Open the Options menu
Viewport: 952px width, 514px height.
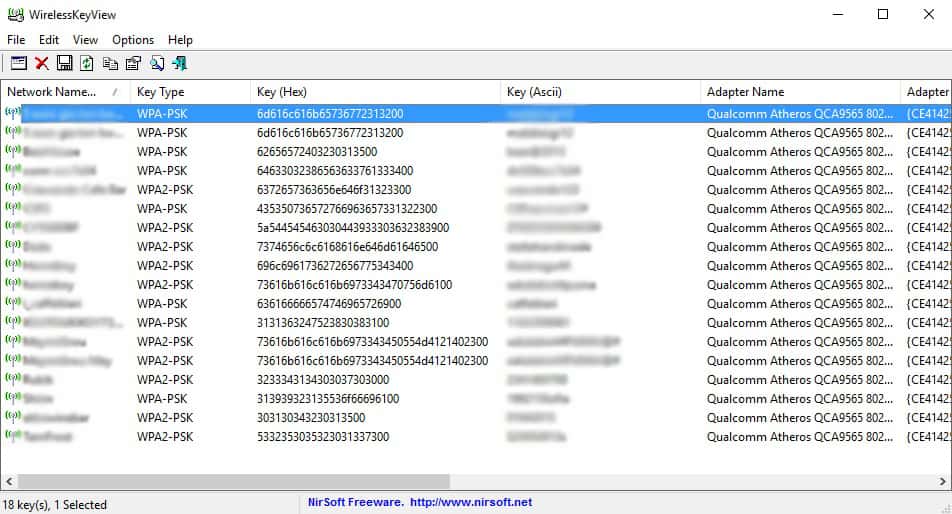click(133, 40)
